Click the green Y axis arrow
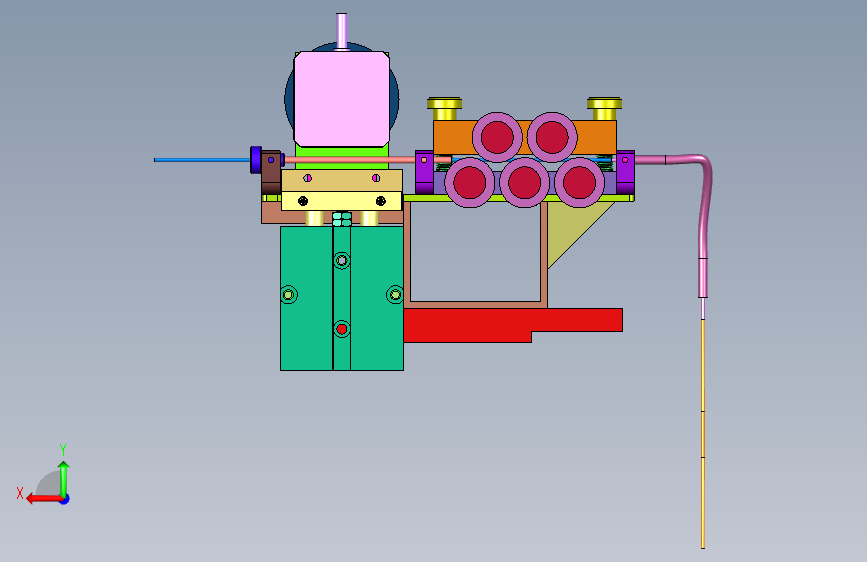Image resolution: width=867 pixels, height=562 pixels. point(64,478)
